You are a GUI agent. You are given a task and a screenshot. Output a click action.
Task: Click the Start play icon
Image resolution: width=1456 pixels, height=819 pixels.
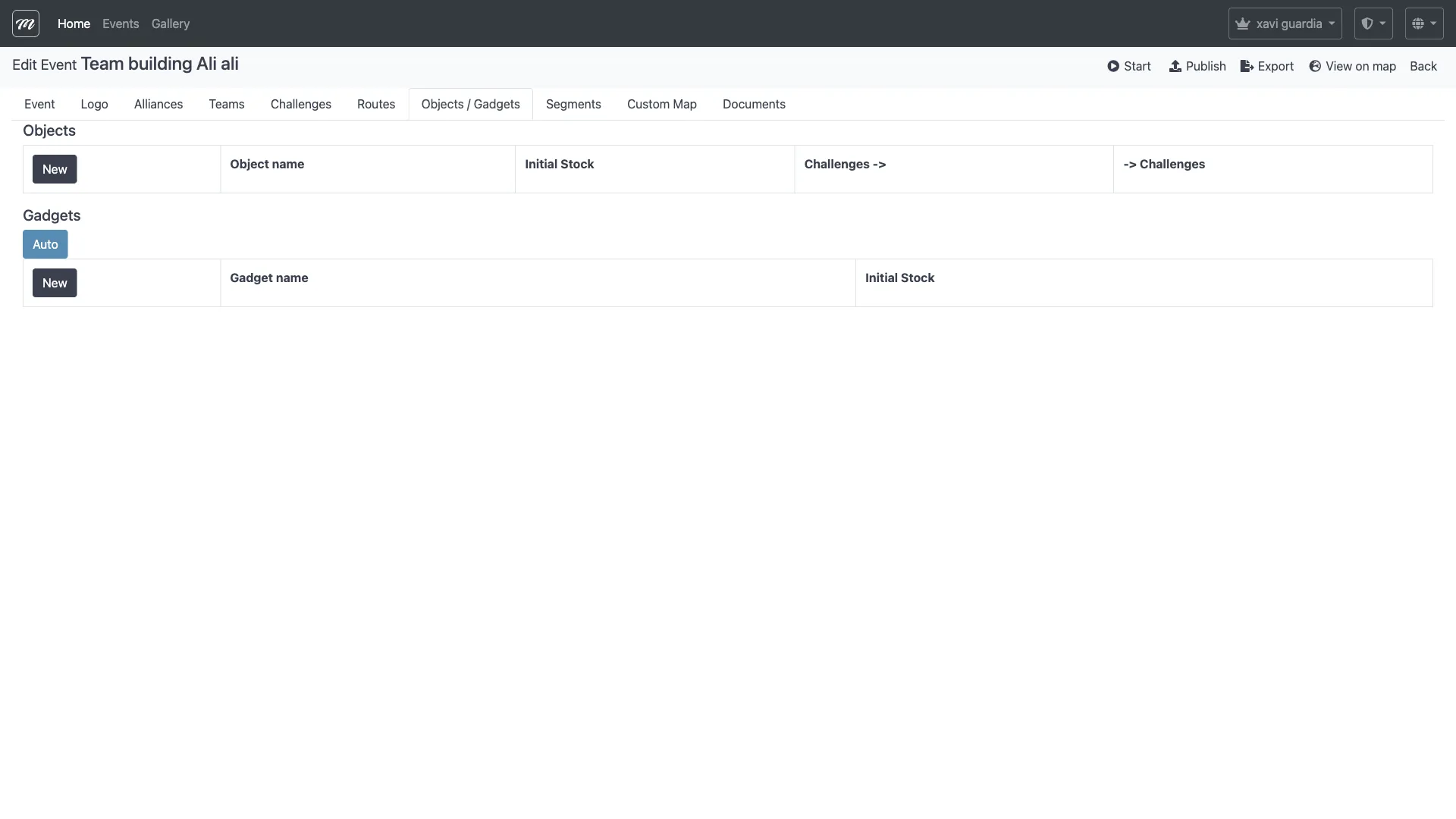click(x=1113, y=66)
